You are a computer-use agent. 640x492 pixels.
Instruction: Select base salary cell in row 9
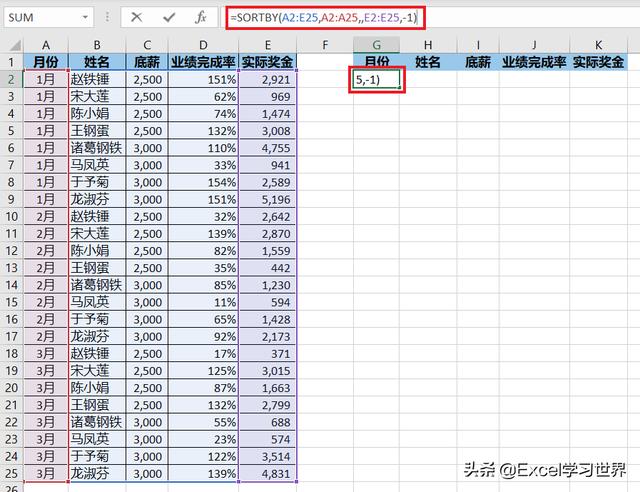[x=147, y=199]
